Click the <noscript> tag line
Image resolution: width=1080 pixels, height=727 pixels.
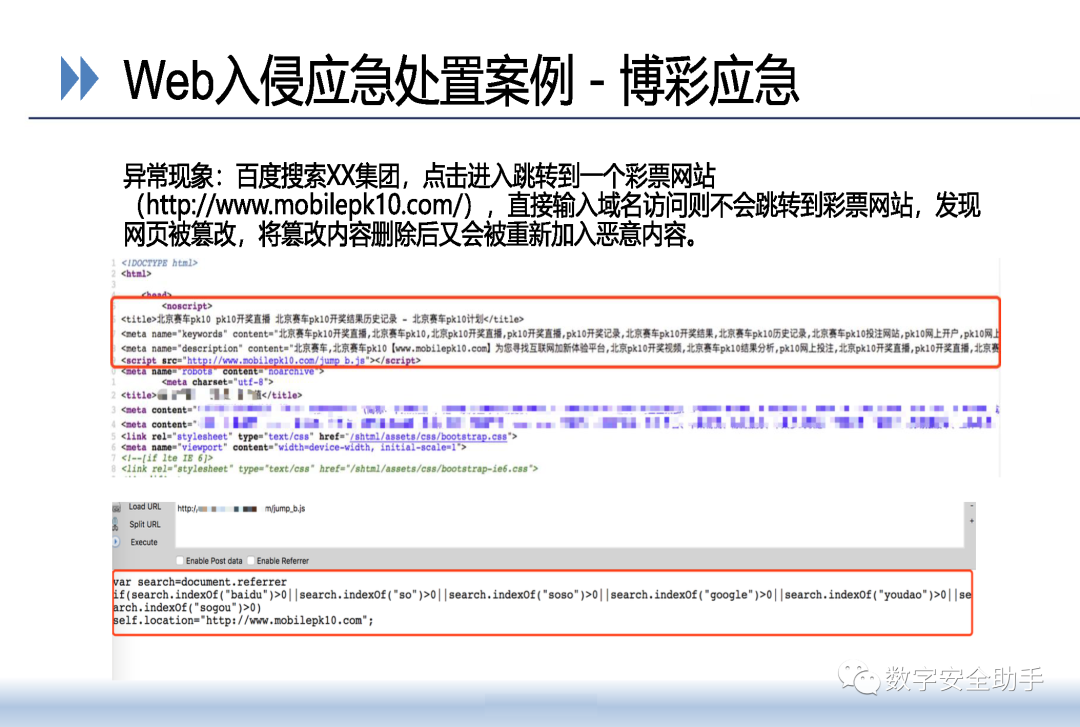[187, 306]
